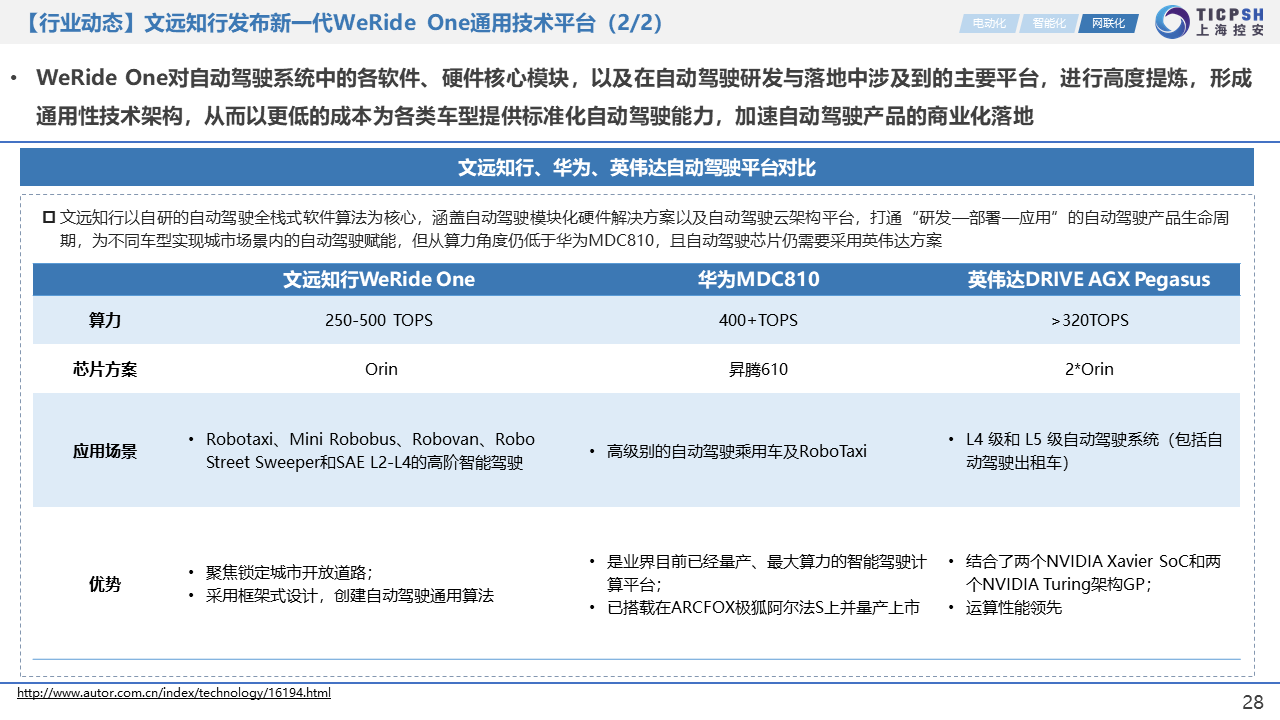Select the 应用场景 row label
1280x720 pixels.
[105, 451]
